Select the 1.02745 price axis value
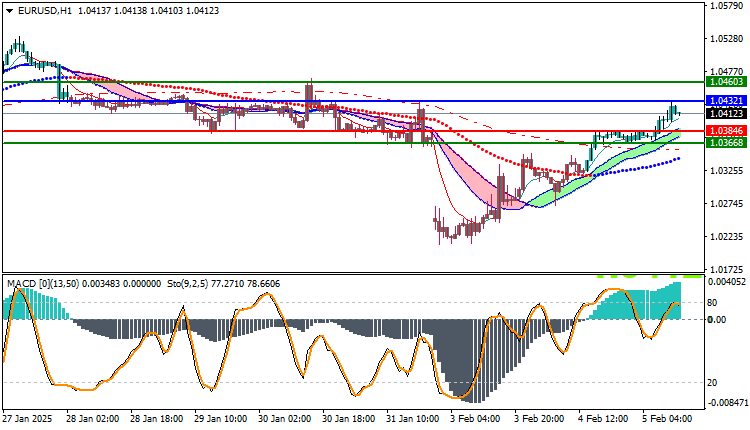 pyautogui.click(x=727, y=204)
